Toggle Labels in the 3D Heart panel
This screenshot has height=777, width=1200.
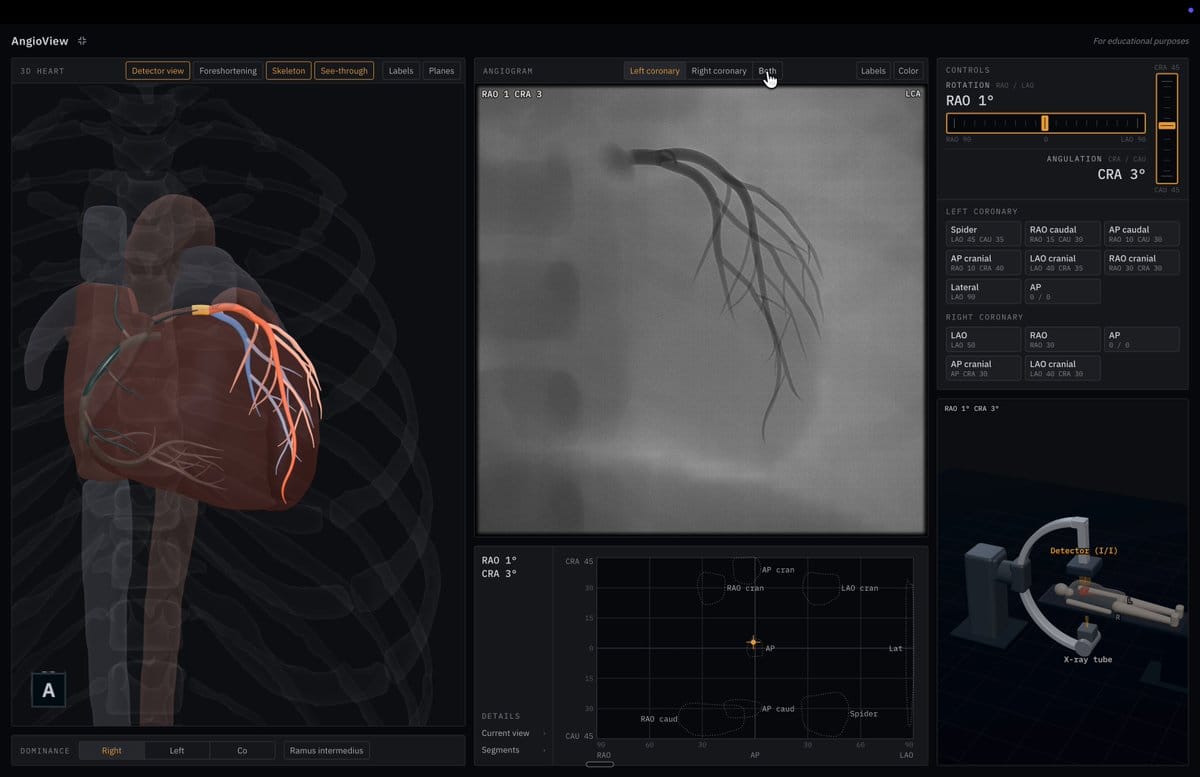[x=401, y=71]
